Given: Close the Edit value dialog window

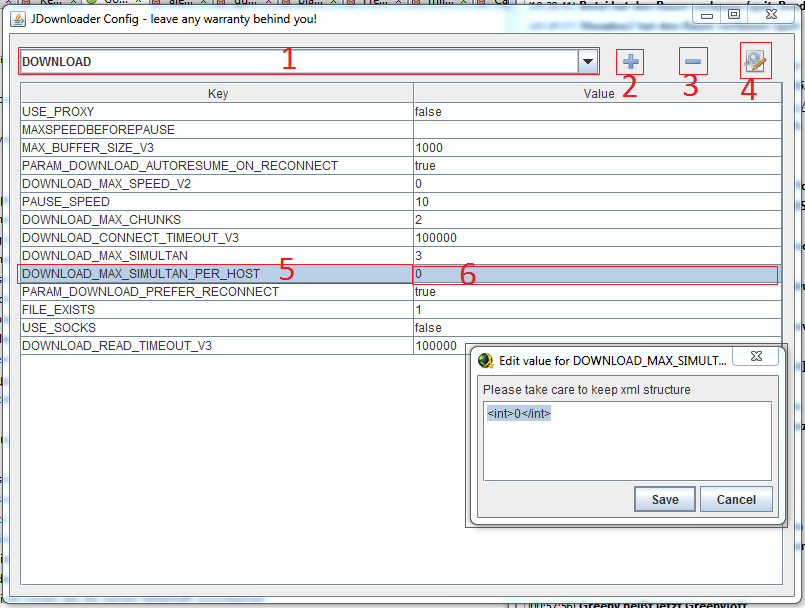Looking at the screenshot, I should 757,357.
